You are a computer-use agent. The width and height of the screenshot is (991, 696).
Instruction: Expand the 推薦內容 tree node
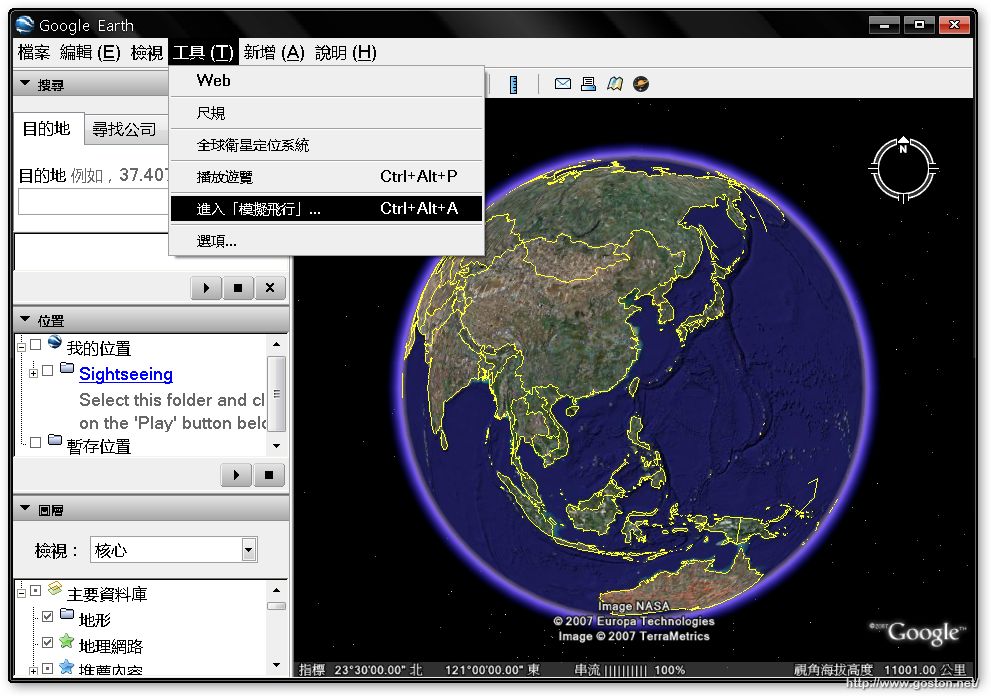point(33,670)
